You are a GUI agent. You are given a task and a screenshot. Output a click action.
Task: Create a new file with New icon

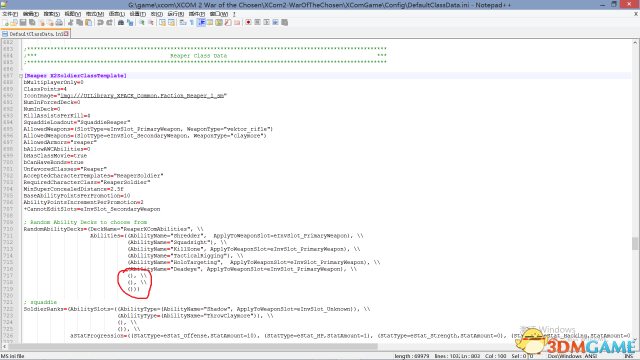[5, 23]
